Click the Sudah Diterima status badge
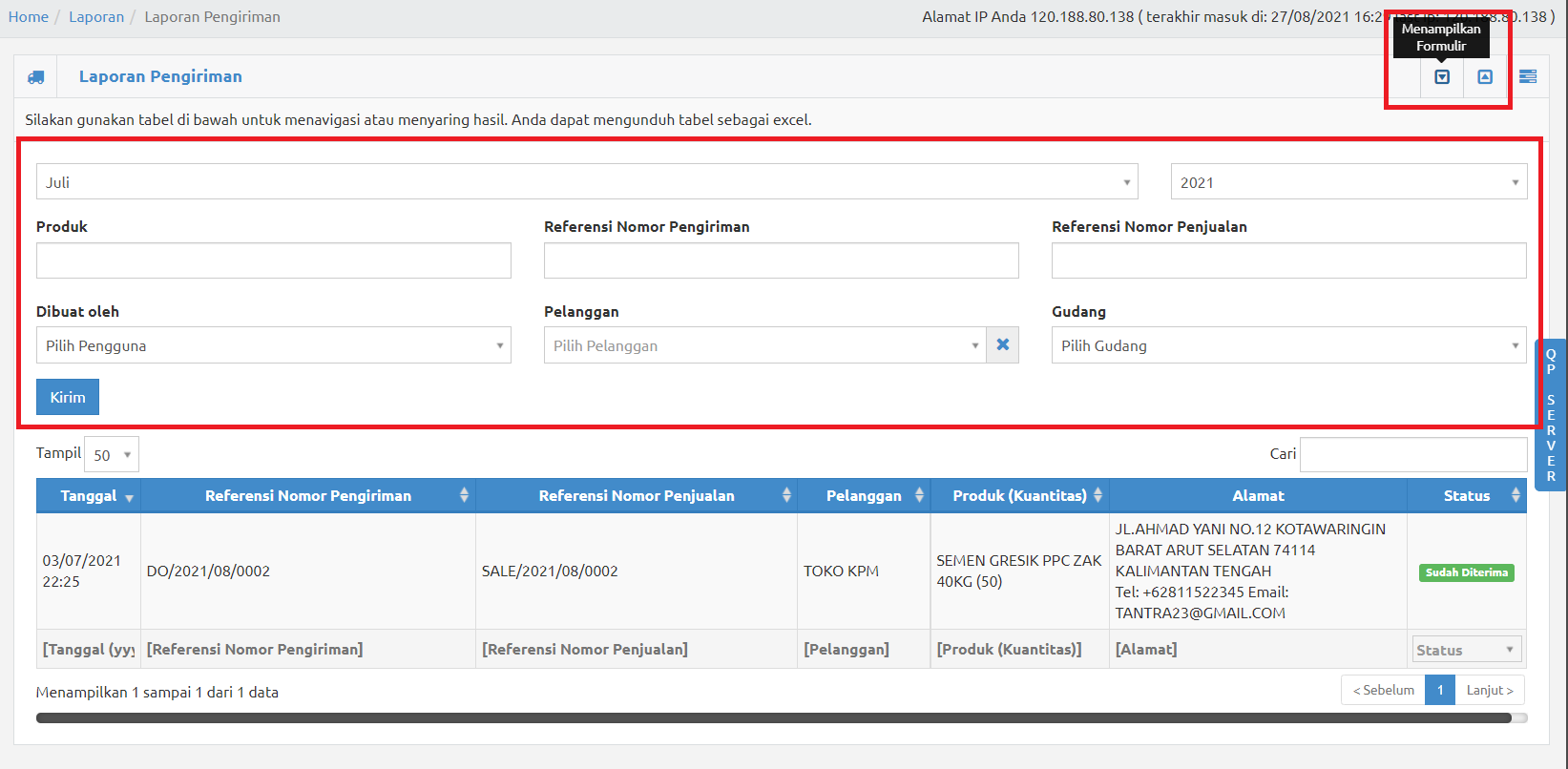This screenshot has height=769, width=1568. tap(1467, 572)
